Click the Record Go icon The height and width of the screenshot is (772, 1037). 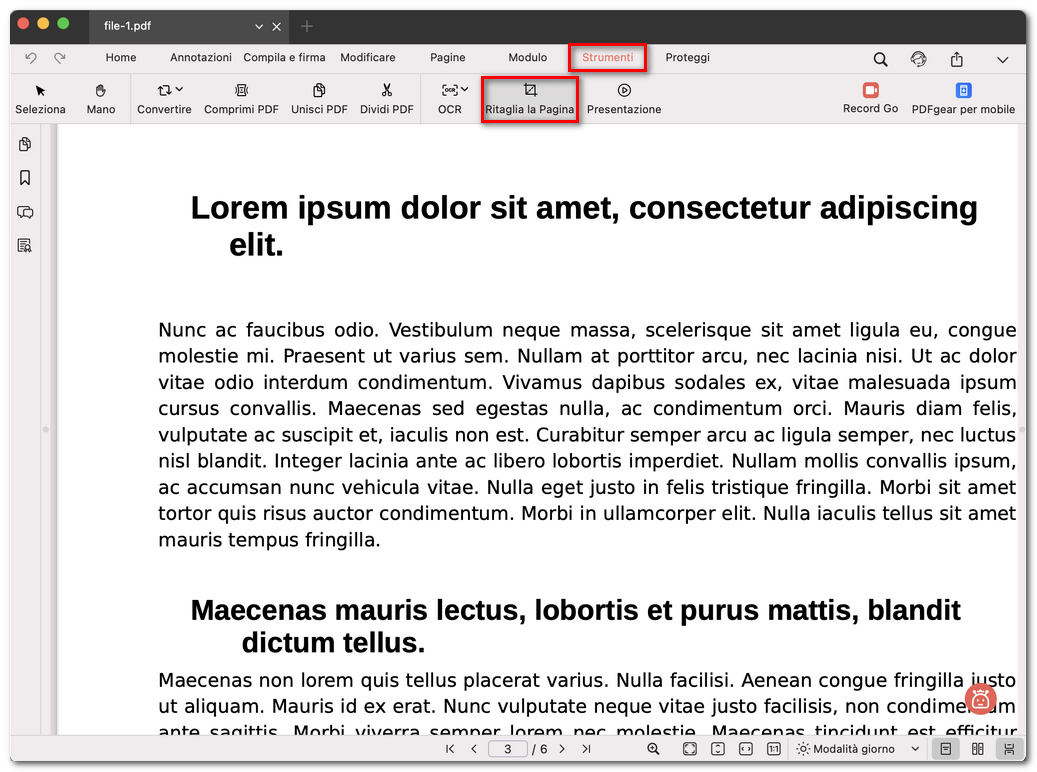click(x=870, y=99)
